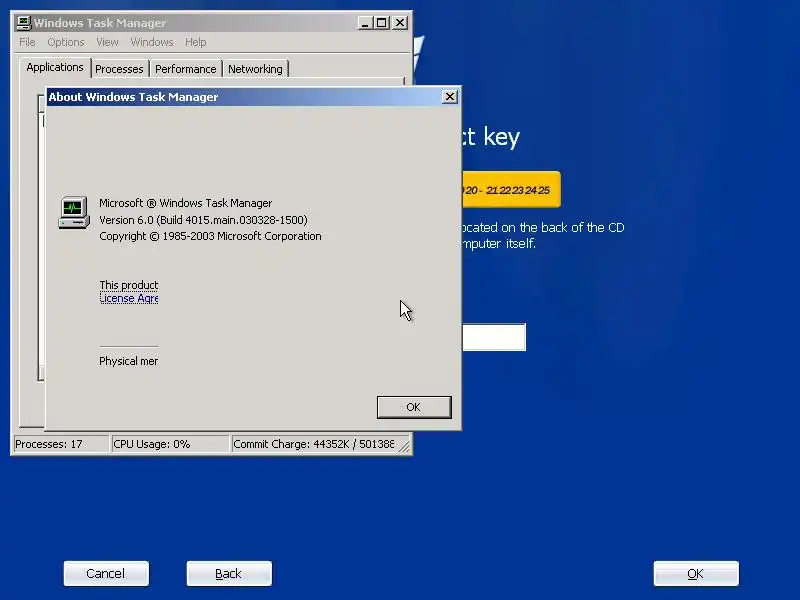Click Cancel in the setup screen
800x600 pixels.
pos(106,573)
